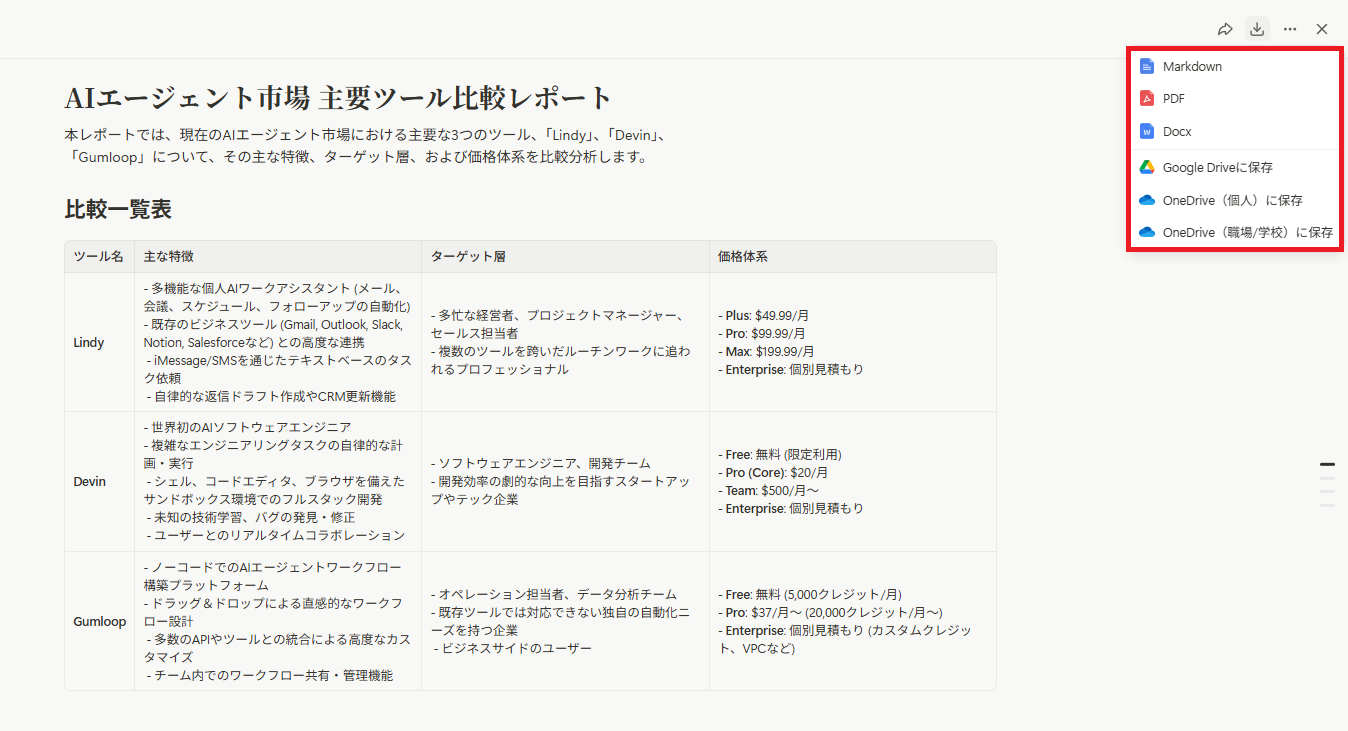Click the 比較一覧表 section heading
This screenshot has width=1348, height=731.
point(118,209)
